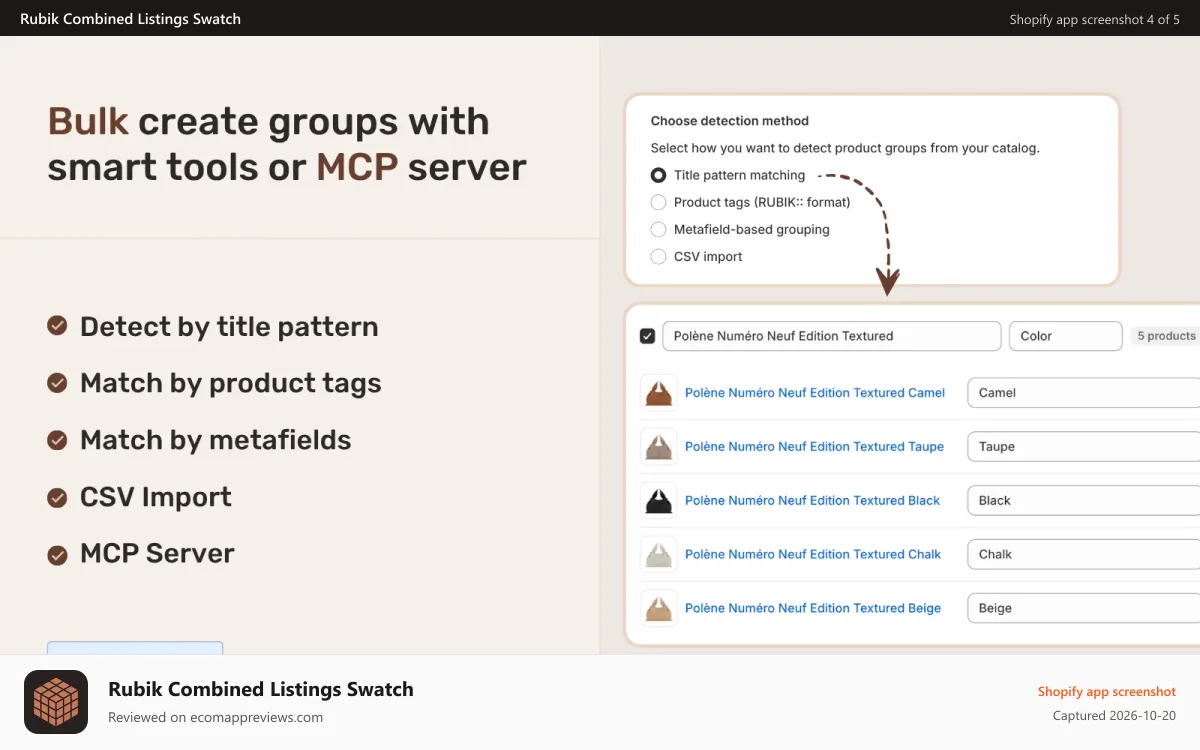The height and width of the screenshot is (750, 1200).
Task: Edit the Black value field
Action: (x=1083, y=500)
